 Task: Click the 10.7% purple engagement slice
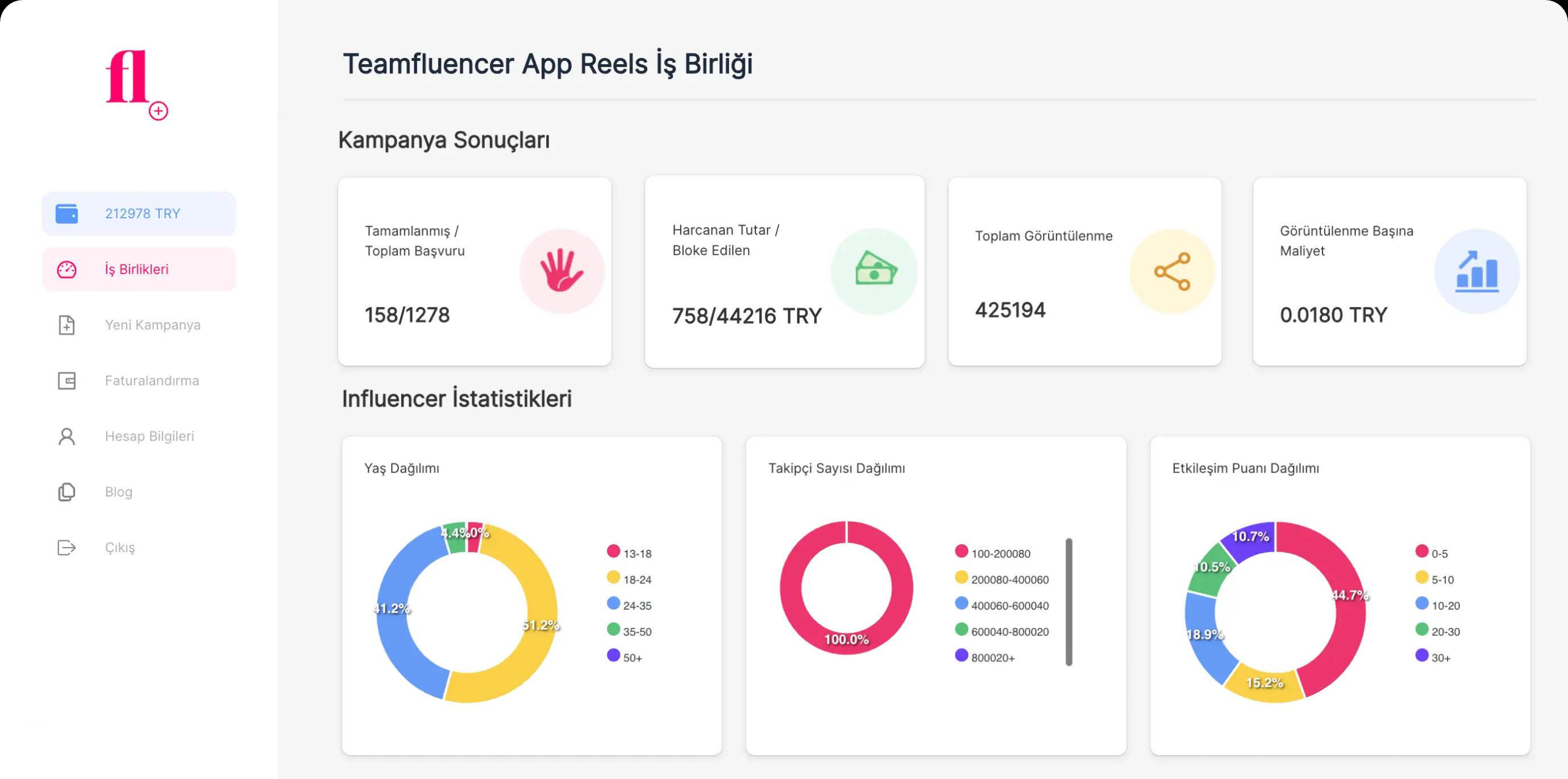click(1250, 537)
